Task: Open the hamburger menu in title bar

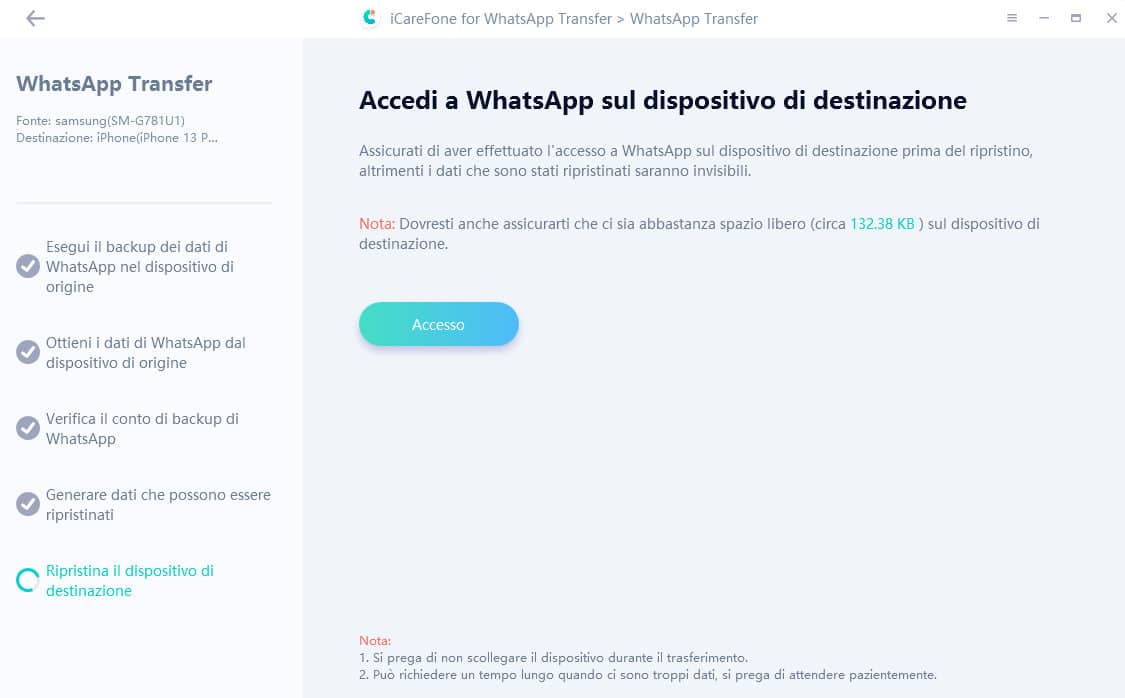Action: coord(1012,18)
